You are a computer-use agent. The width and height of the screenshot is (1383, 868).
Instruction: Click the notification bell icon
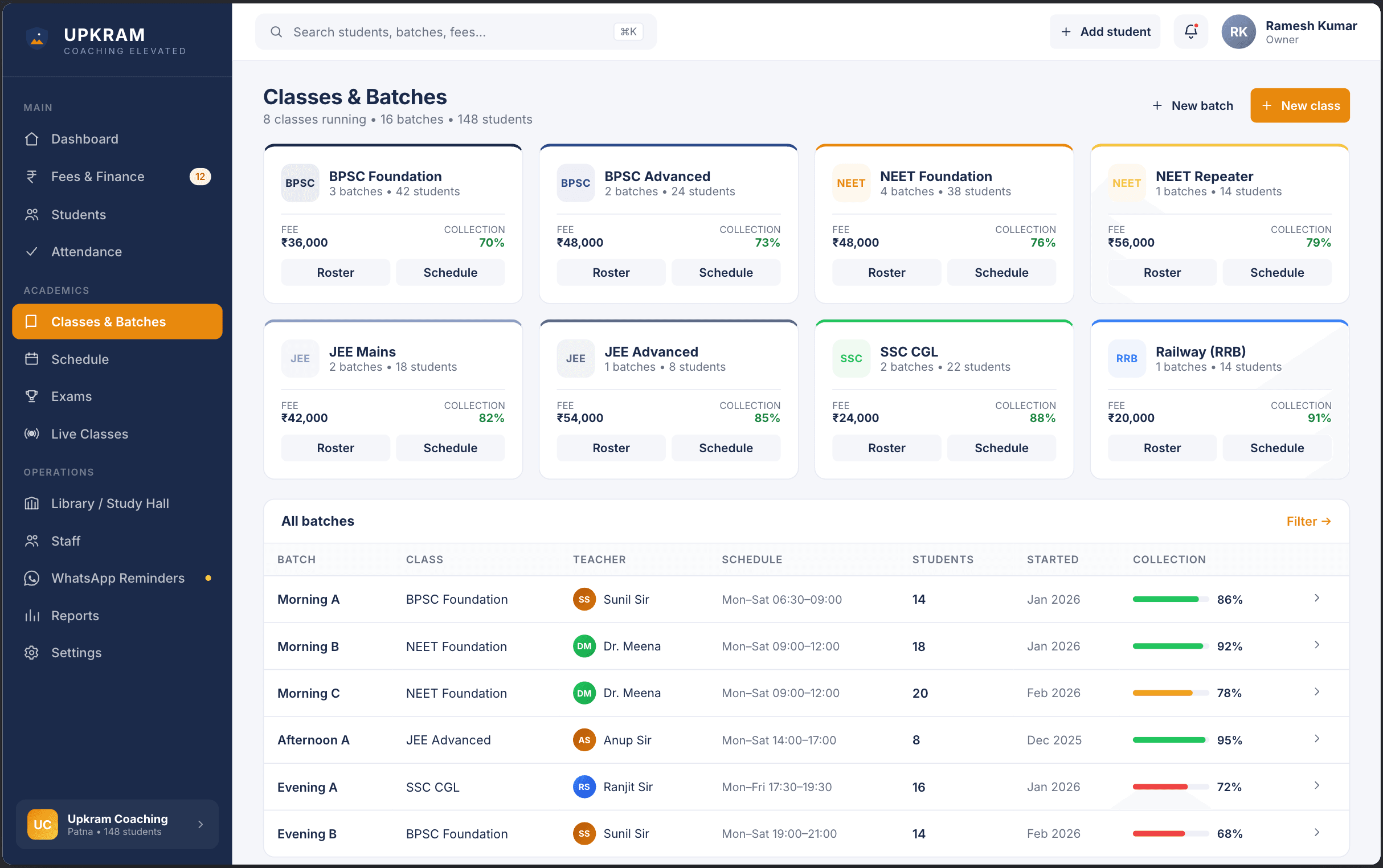[1190, 31]
